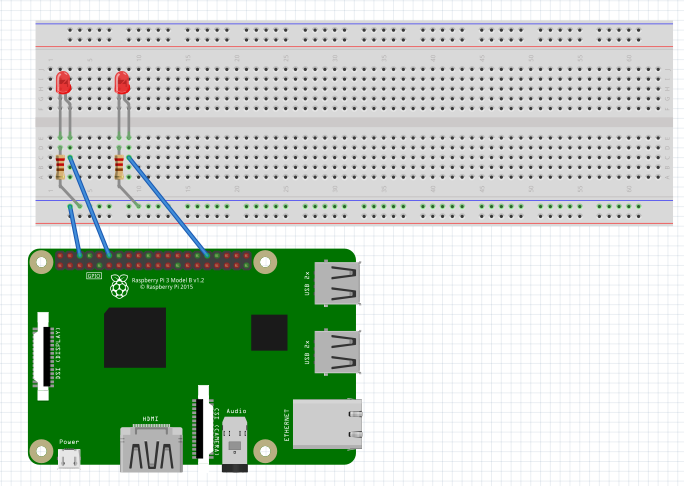Click the HDMI port on the Pi
The image size is (684, 486).
(151, 449)
